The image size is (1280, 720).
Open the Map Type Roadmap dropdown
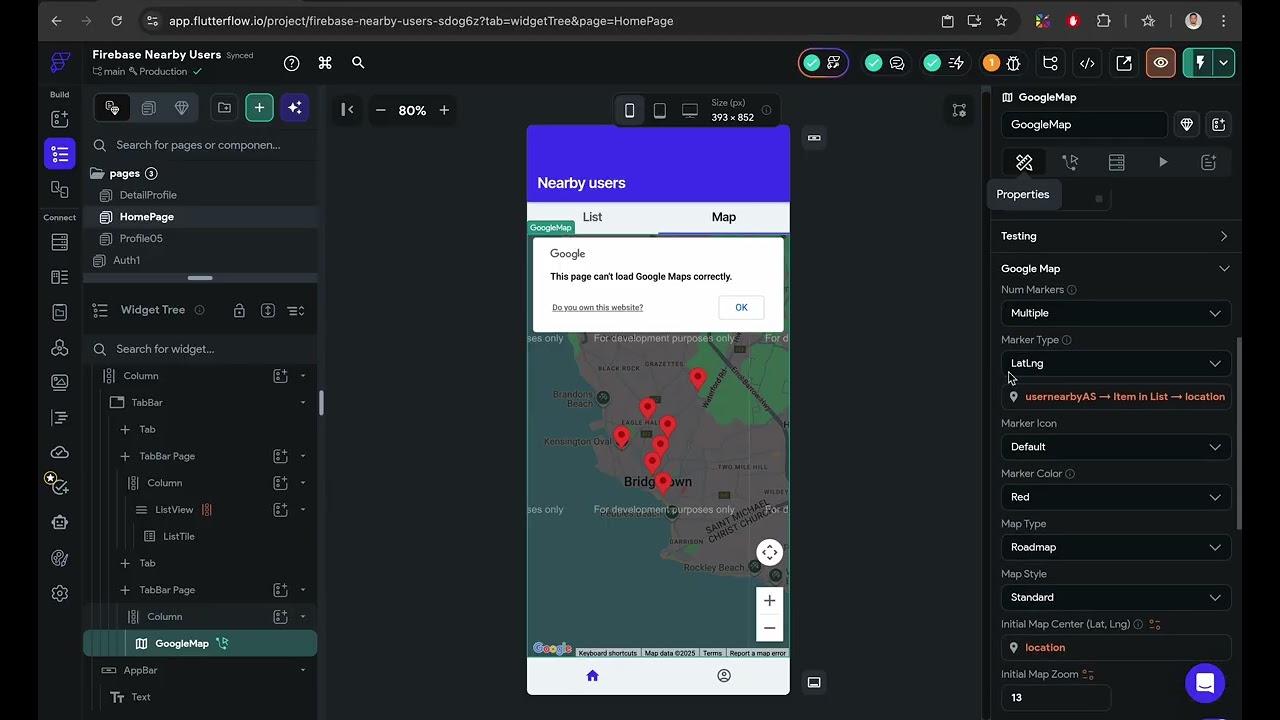(1116, 547)
